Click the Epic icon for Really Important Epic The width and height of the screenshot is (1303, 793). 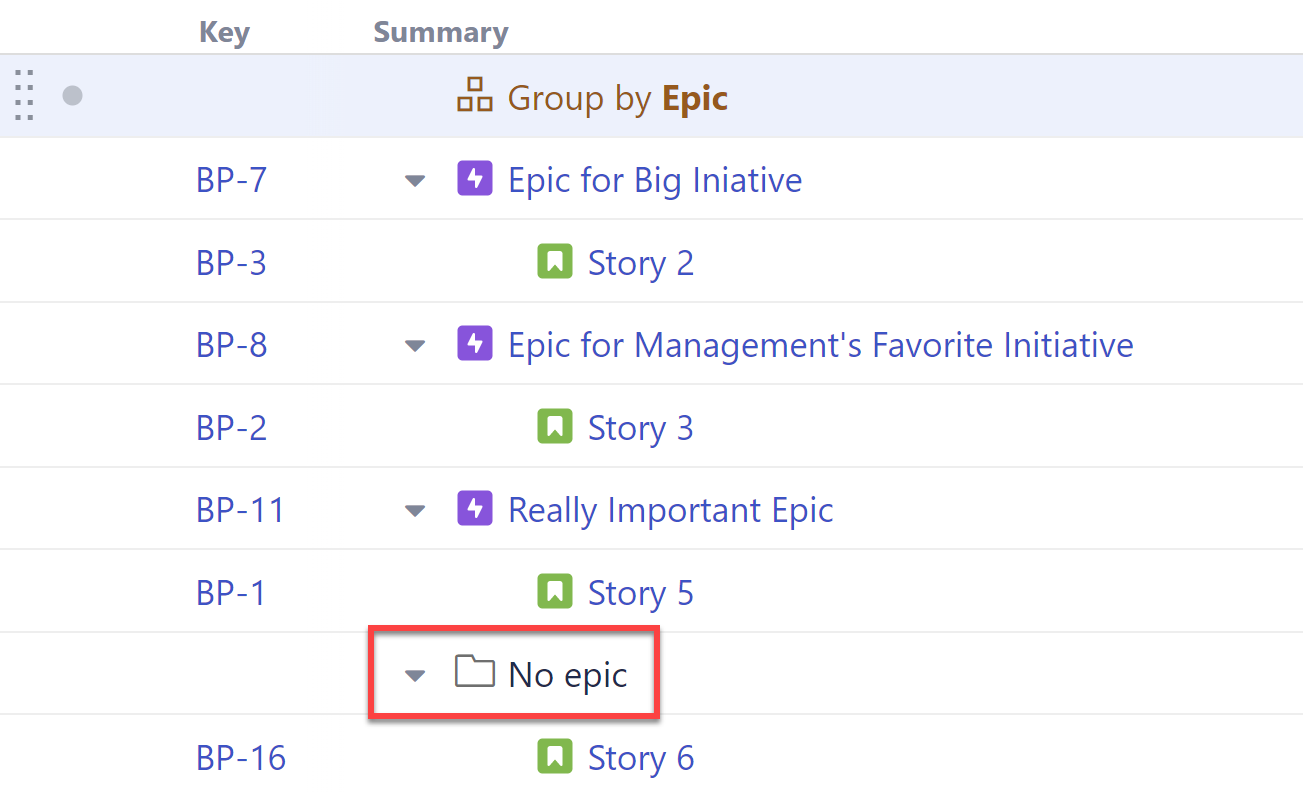click(475, 509)
